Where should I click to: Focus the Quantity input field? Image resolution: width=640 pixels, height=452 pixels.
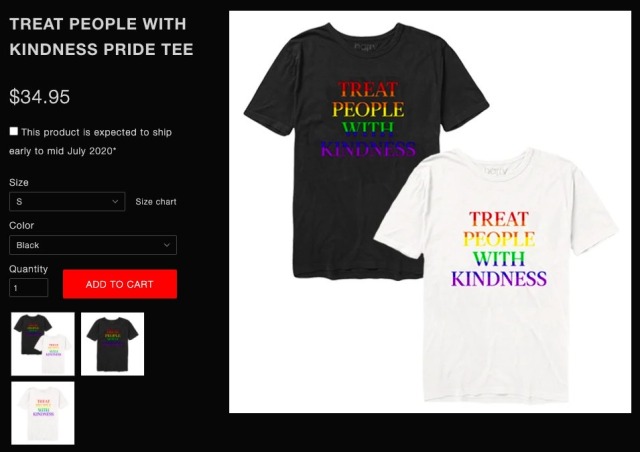click(x=28, y=288)
